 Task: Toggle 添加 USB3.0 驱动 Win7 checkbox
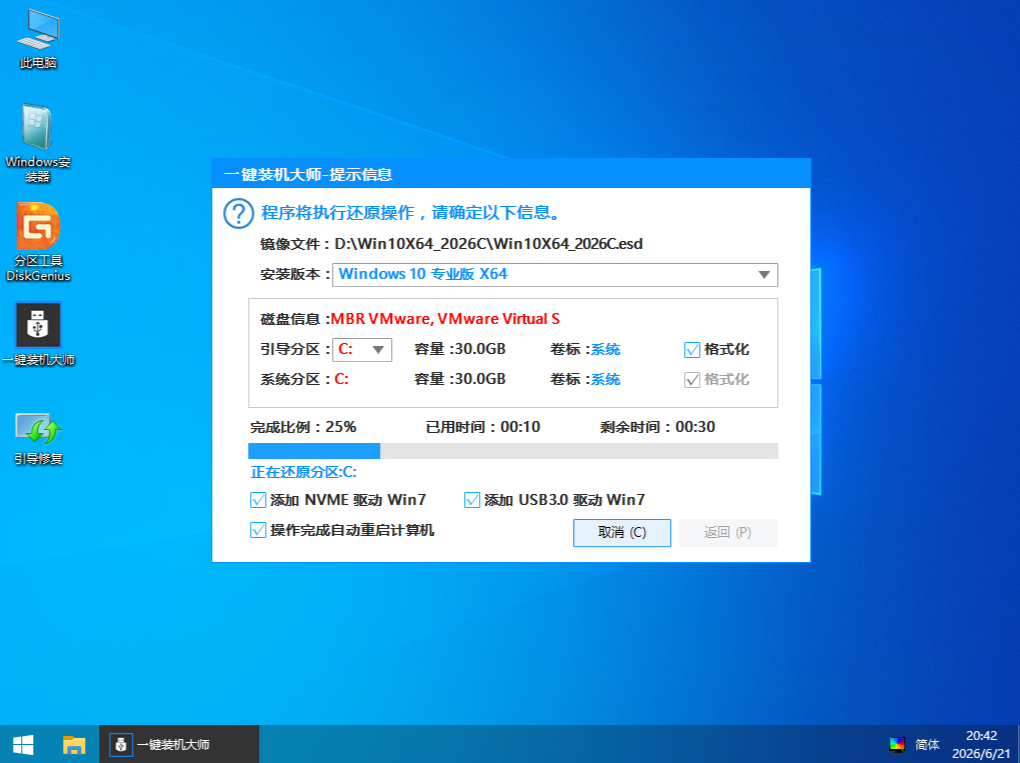coord(472,500)
